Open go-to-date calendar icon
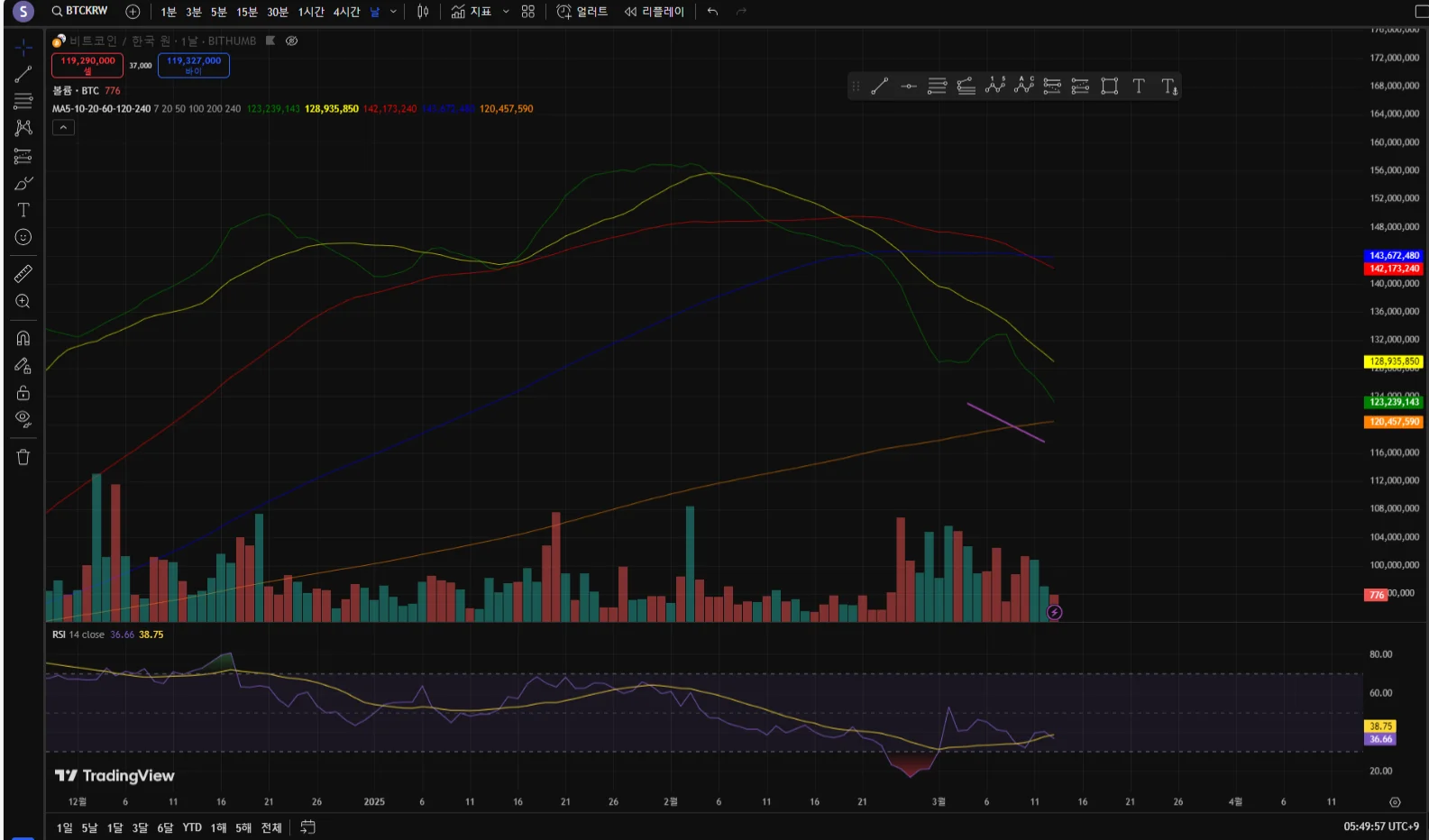 [x=307, y=827]
